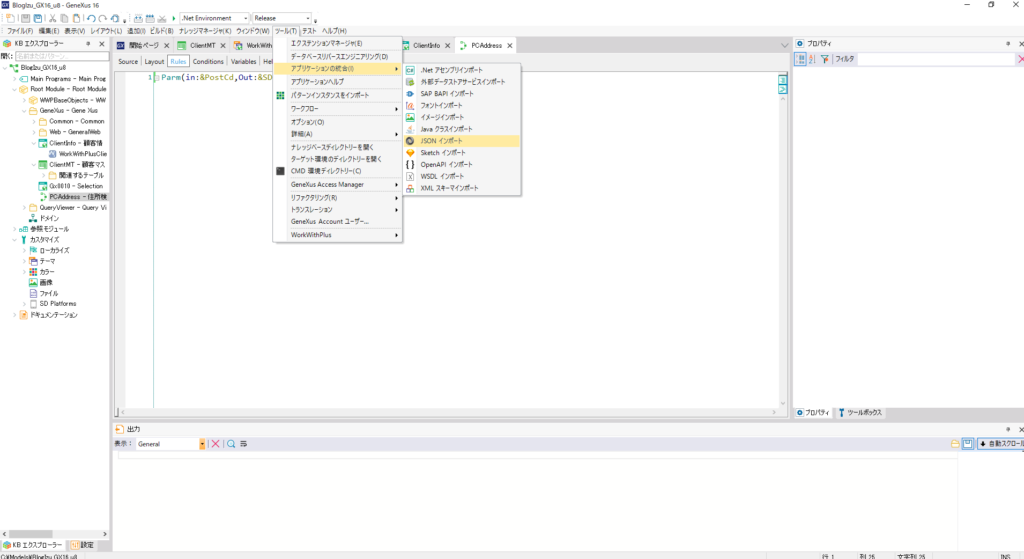
Task: Open the document tabs overflow dropdown
Action: pyautogui.click(x=784, y=45)
